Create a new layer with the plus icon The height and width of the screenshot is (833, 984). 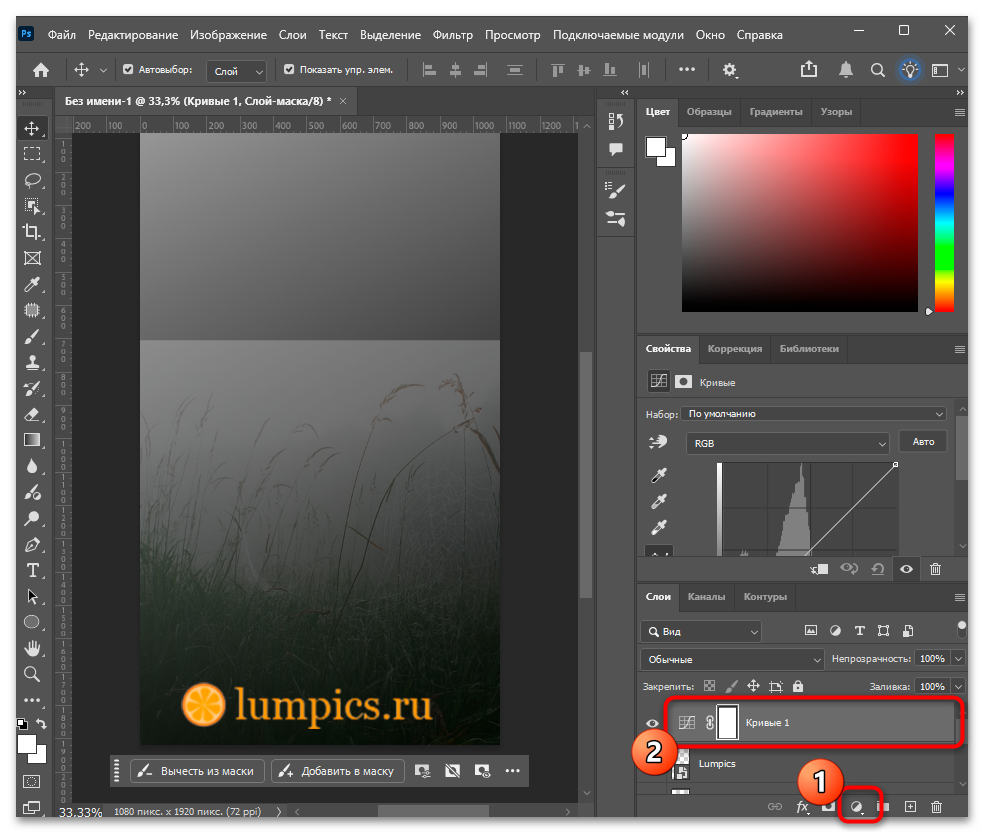(x=910, y=807)
